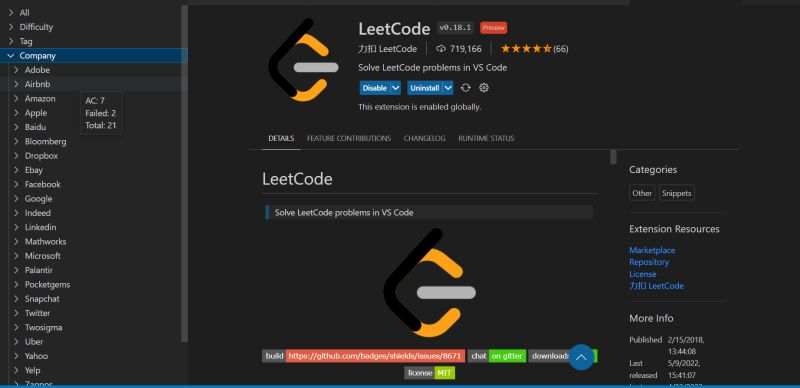Image resolution: width=800 pixels, height=388 pixels.
Task: Click the v0.18.1 version label
Action: click(x=455, y=28)
